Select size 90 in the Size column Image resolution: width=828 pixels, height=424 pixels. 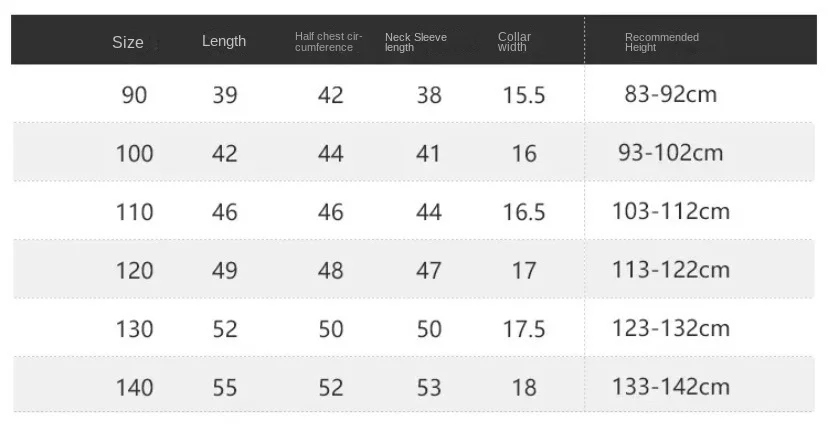(134, 95)
